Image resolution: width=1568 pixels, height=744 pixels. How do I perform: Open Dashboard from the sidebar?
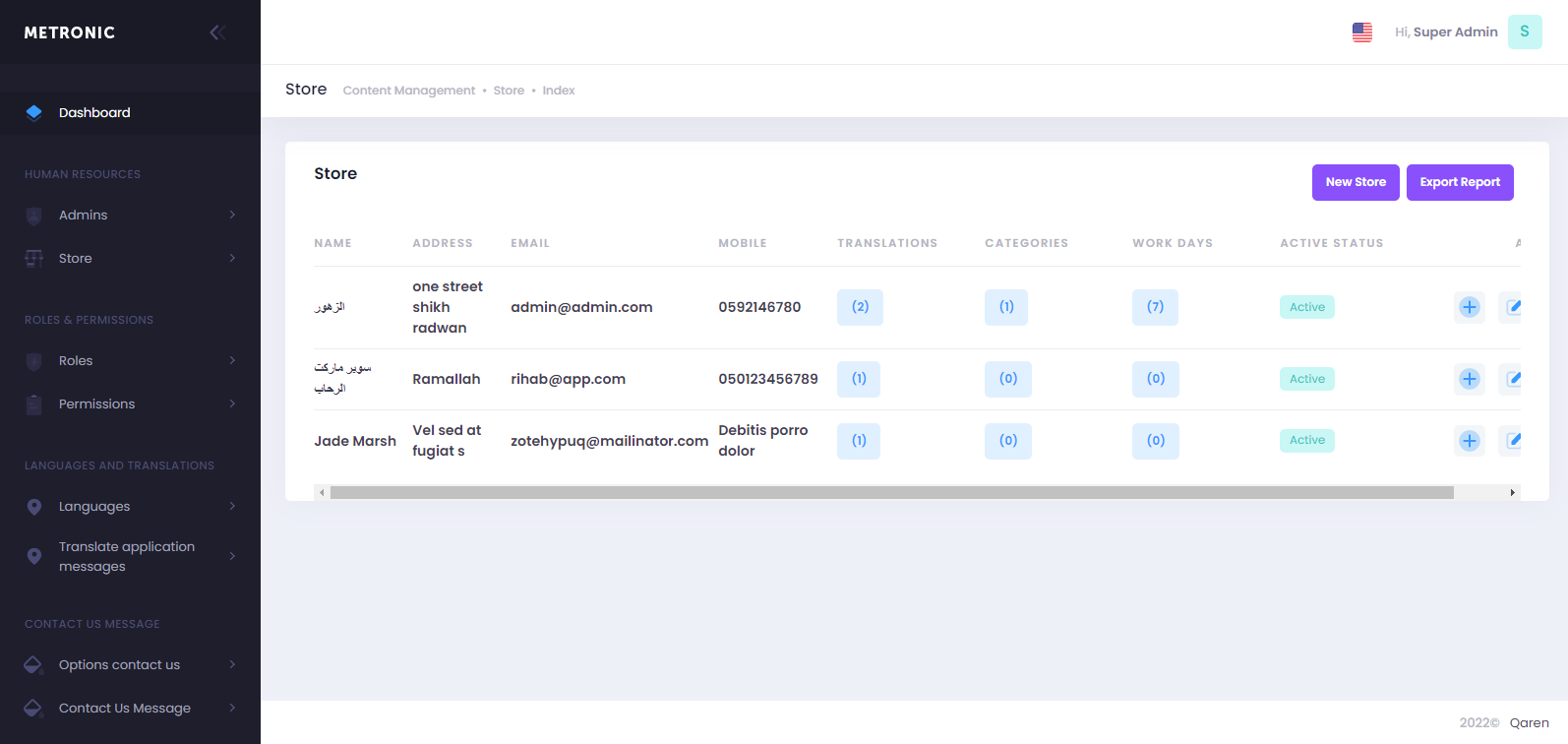click(94, 112)
